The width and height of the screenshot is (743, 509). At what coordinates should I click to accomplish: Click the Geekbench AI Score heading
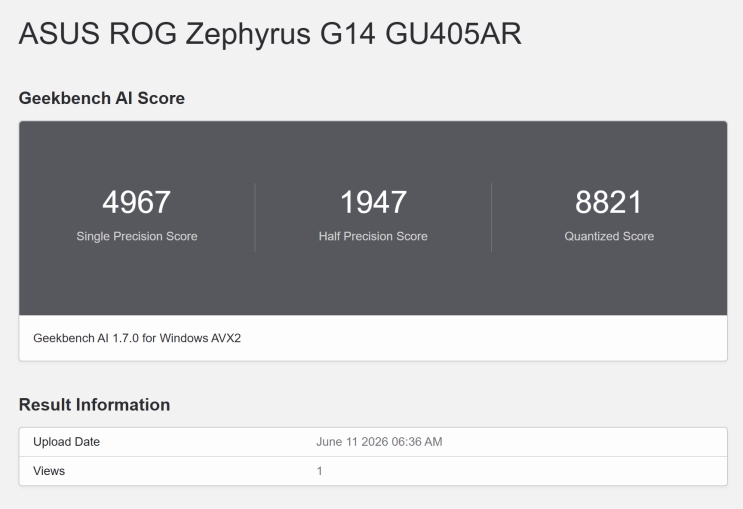tap(102, 98)
